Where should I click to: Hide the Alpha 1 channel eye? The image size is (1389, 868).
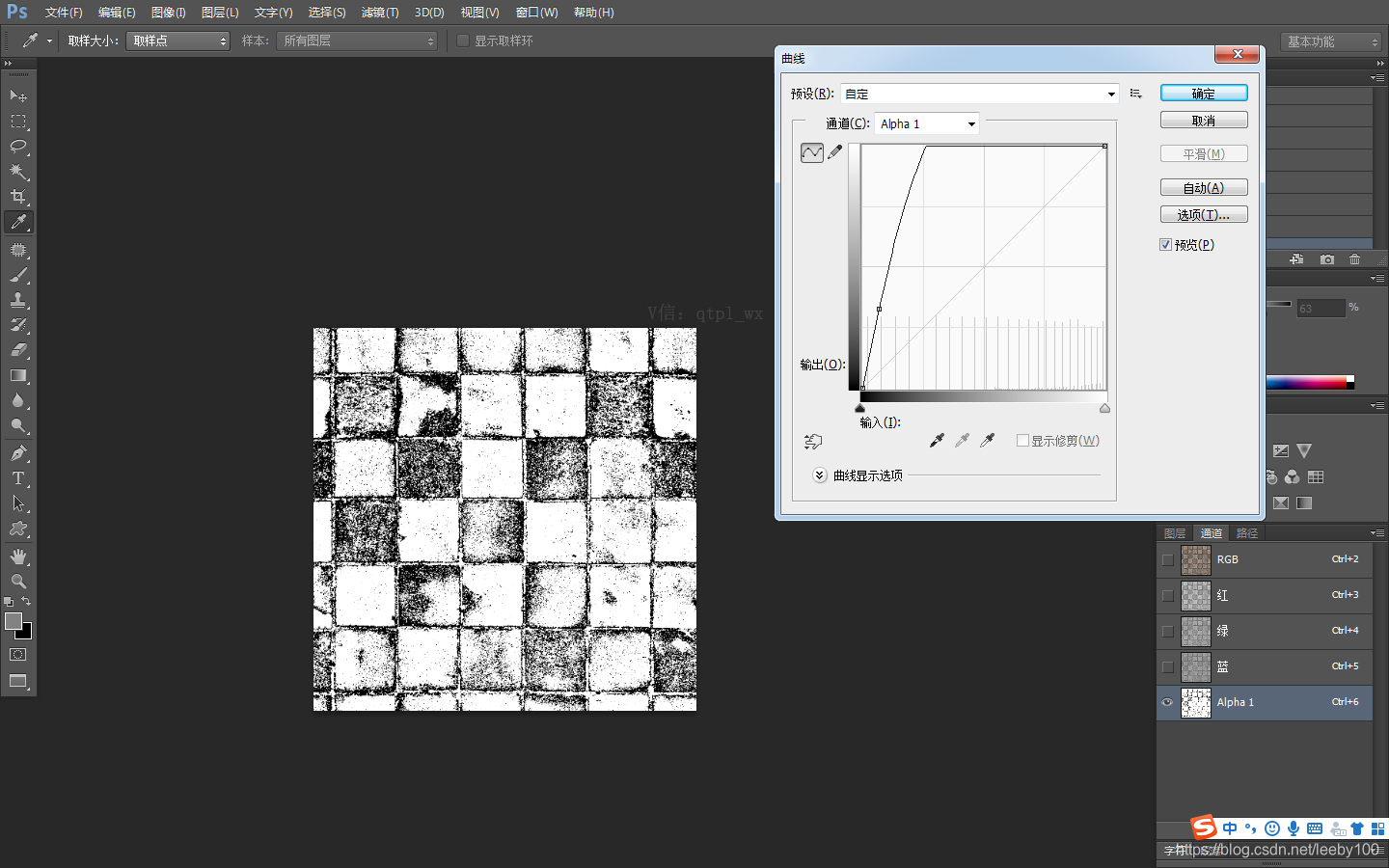(x=1168, y=702)
